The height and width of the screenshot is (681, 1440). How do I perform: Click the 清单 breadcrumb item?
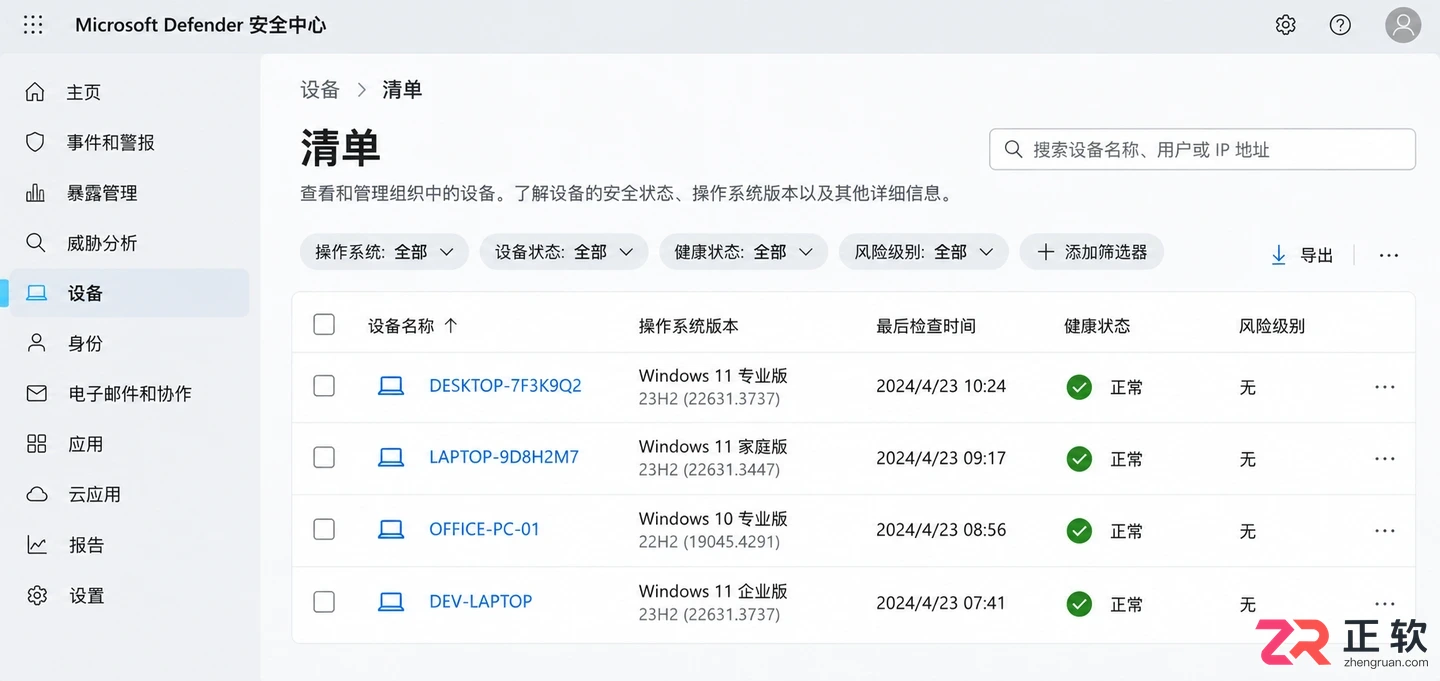coord(402,90)
